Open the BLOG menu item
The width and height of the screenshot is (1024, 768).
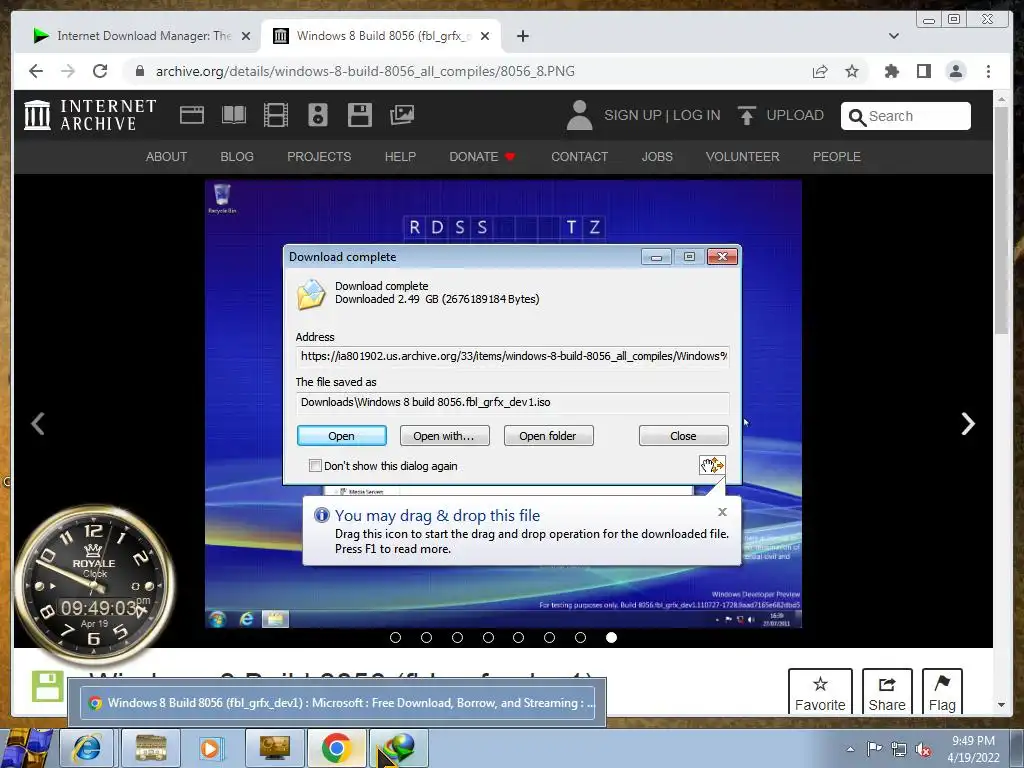237,157
